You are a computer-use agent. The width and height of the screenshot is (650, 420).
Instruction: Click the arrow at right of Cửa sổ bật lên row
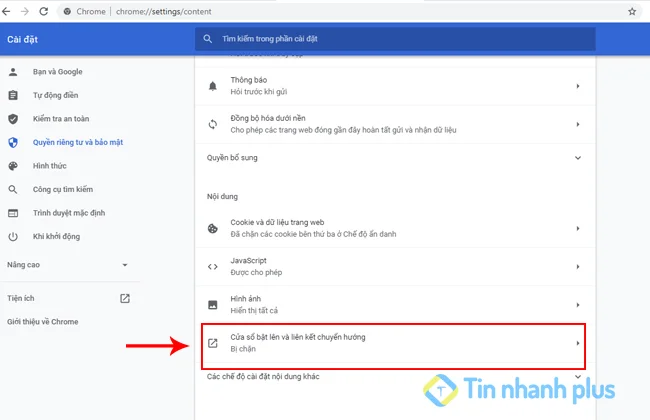click(578, 343)
